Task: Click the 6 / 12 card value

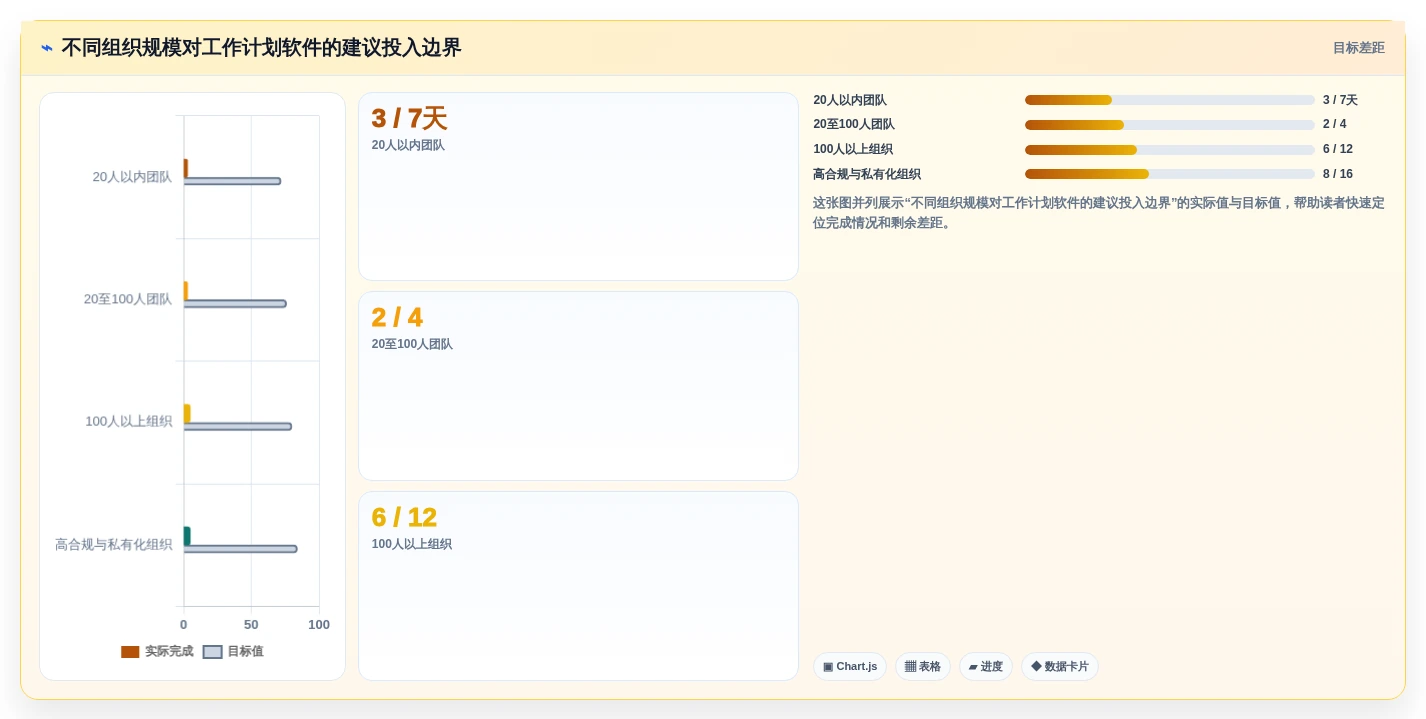Action: coord(404,518)
